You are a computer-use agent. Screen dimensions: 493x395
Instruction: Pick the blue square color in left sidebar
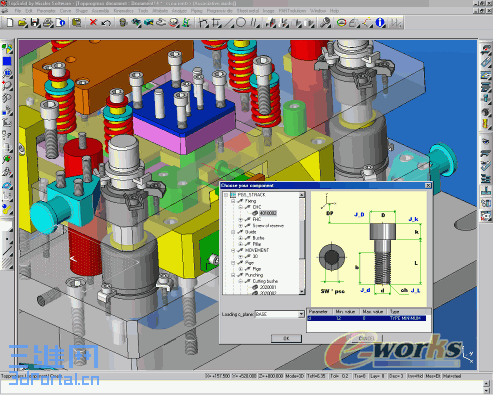coord(7,61)
